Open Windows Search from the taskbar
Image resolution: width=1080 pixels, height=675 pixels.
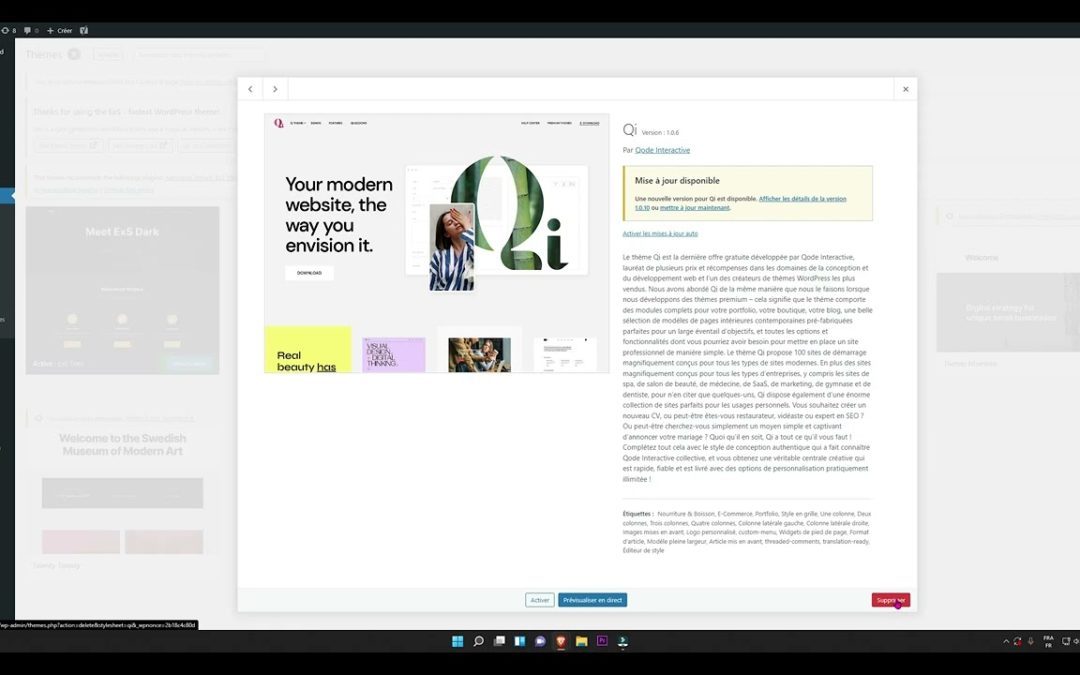tap(478, 641)
